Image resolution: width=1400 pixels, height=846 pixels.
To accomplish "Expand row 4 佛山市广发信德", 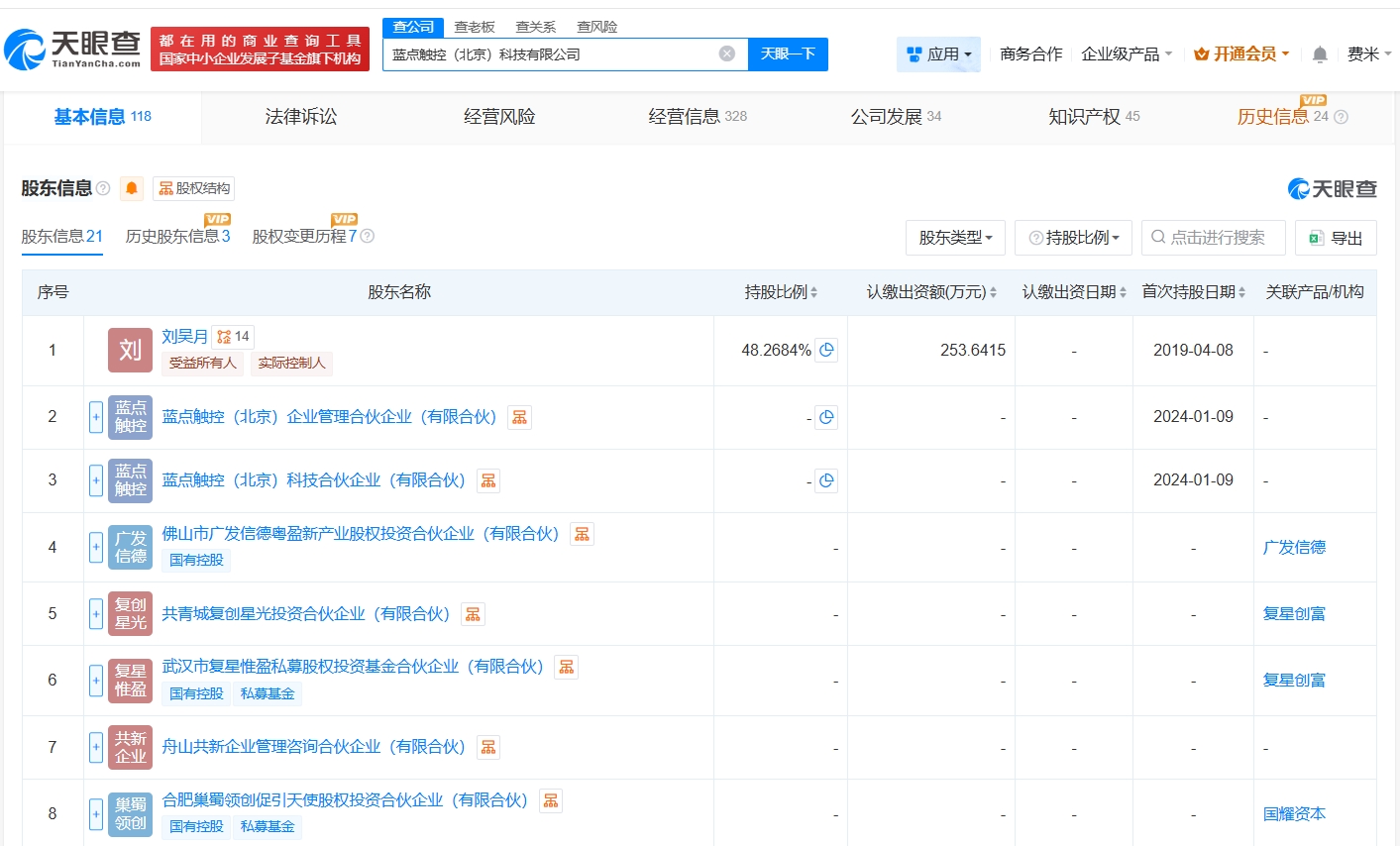I will pyautogui.click(x=96, y=547).
